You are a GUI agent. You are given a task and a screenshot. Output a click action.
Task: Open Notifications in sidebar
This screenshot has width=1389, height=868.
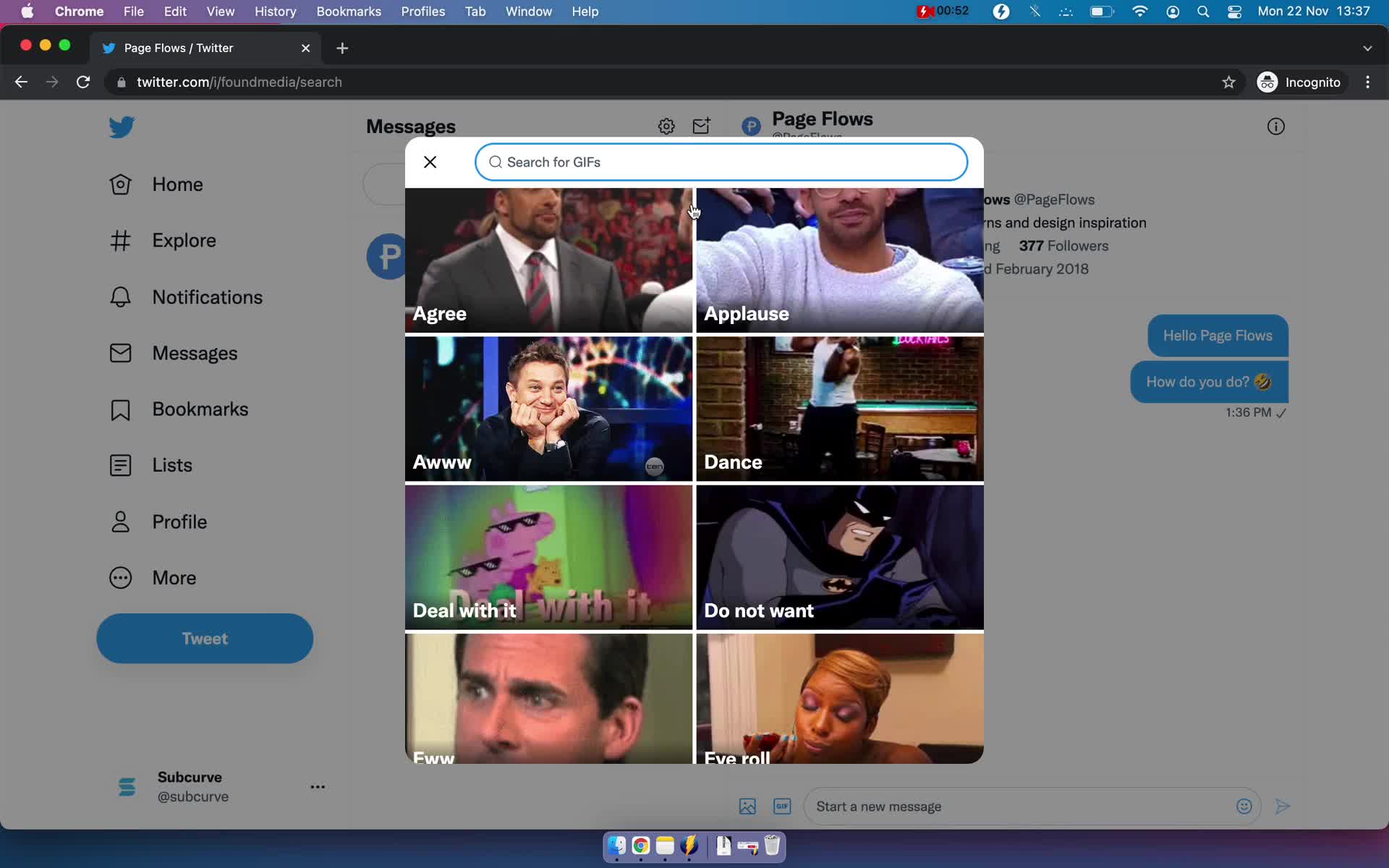point(186,297)
